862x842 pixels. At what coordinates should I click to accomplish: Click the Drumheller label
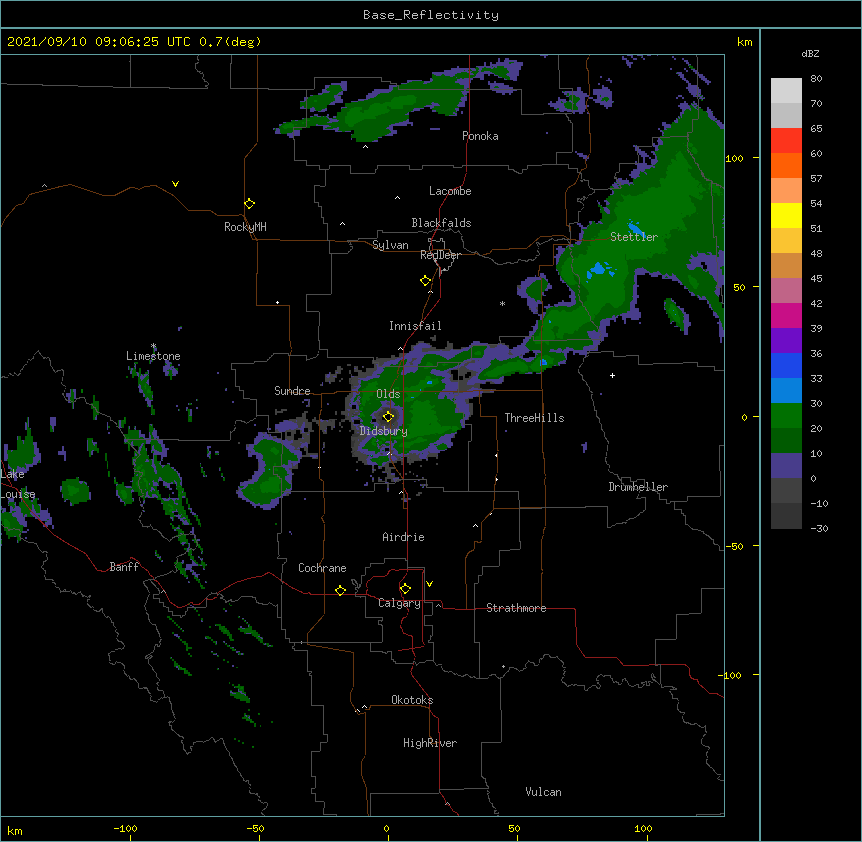(638, 487)
